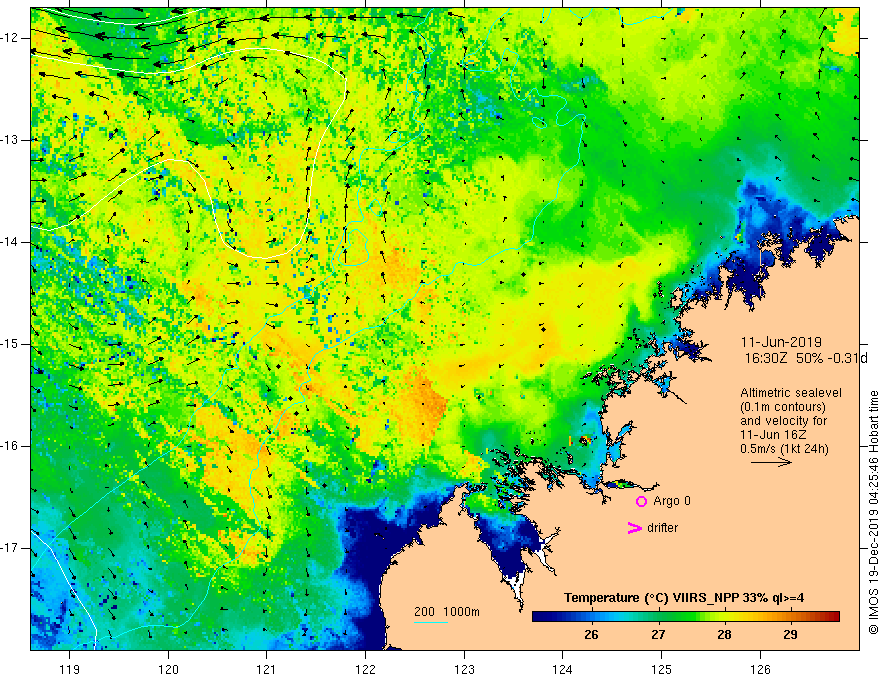
Task: Click the 'Altimetric sealevel' label
Action: 791,393
